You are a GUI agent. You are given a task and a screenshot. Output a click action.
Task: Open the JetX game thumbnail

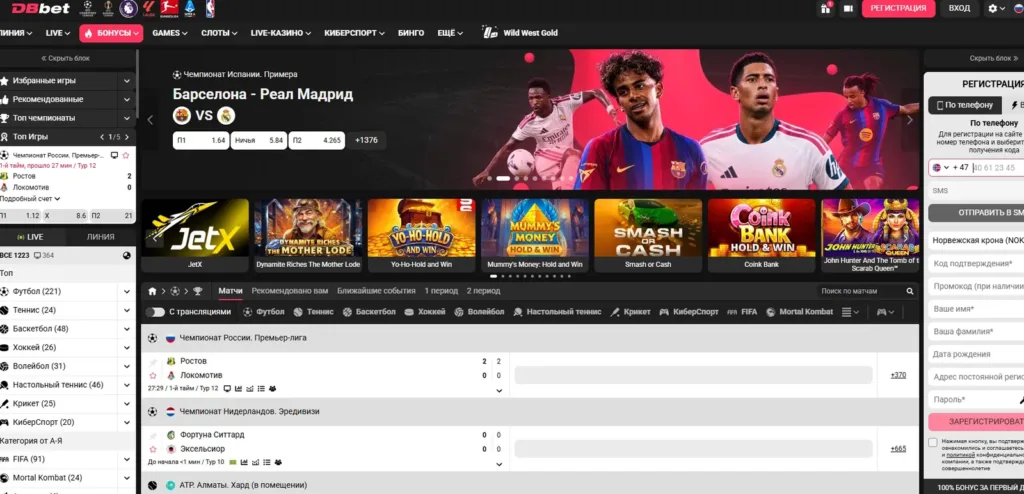(x=195, y=235)
